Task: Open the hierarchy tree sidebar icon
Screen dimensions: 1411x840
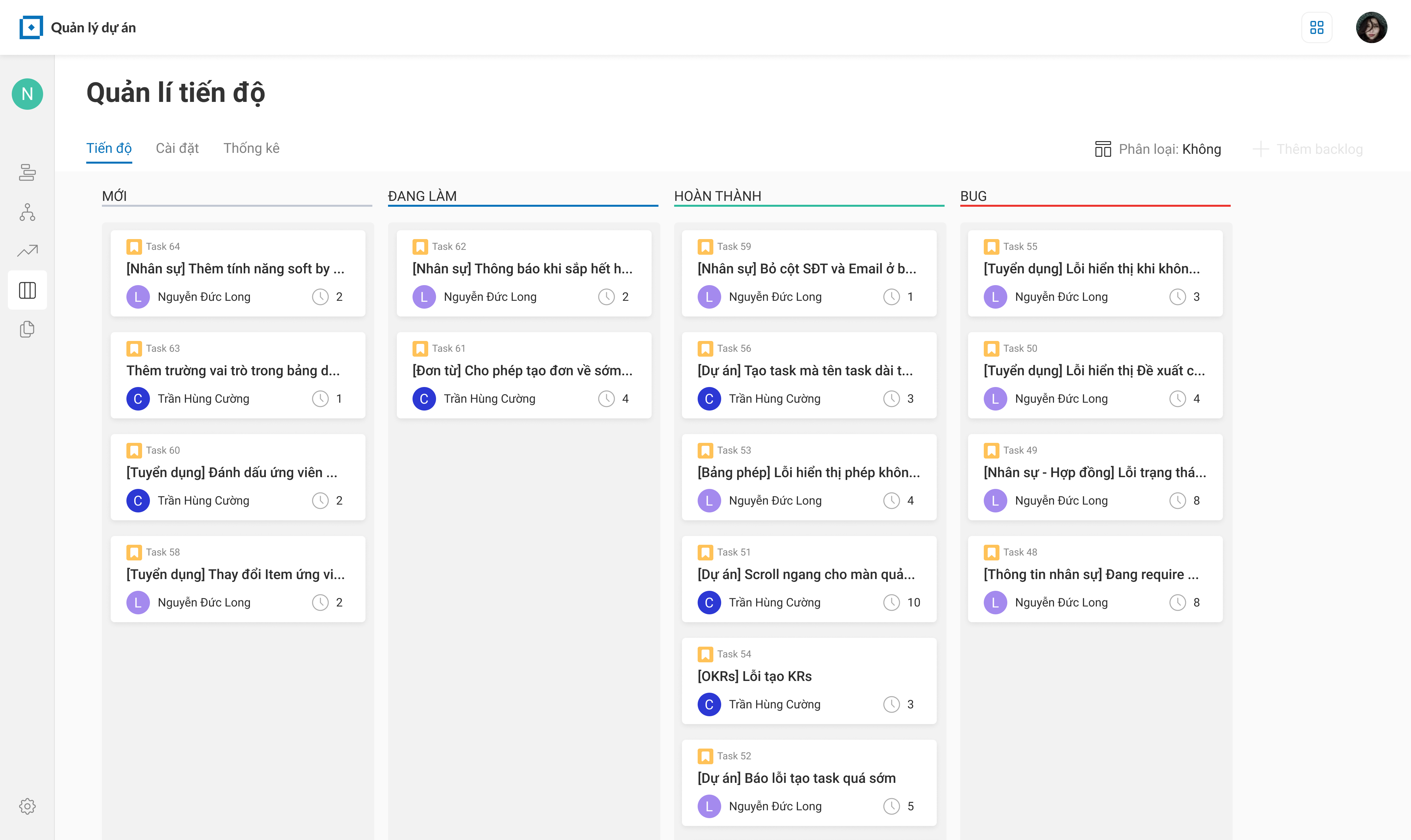Action: (x=27, y=212)
